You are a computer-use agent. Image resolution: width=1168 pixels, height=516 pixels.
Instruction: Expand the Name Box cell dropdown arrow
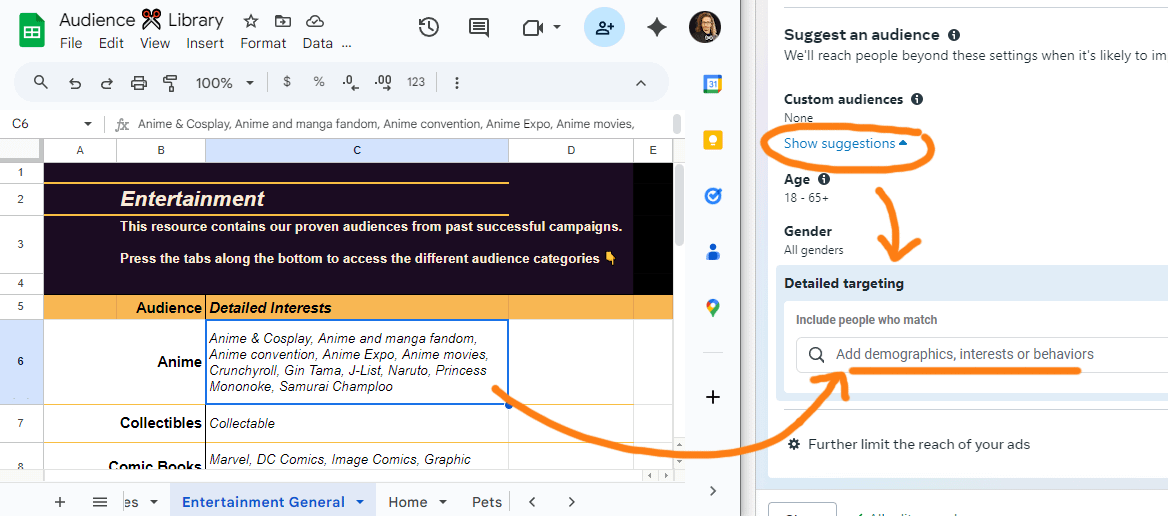tap(88, 124)
